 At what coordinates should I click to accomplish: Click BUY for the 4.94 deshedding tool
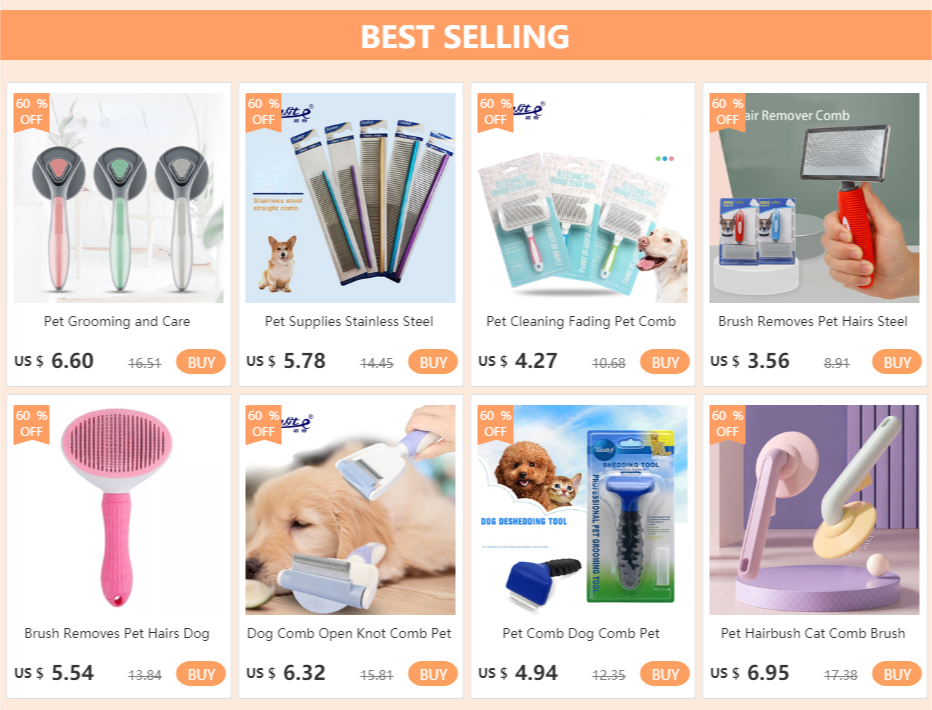click(x=665, y=674)
